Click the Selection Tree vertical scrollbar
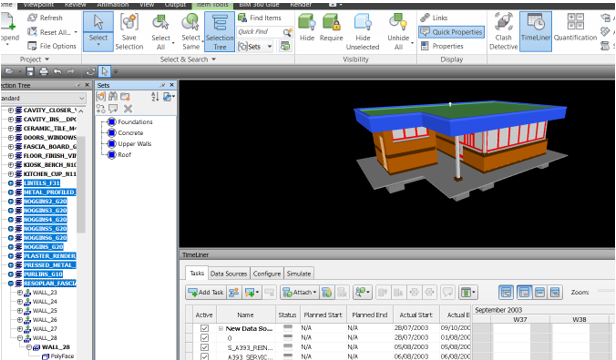The height and width of the screenshot is (360, 616). (81, 185)
